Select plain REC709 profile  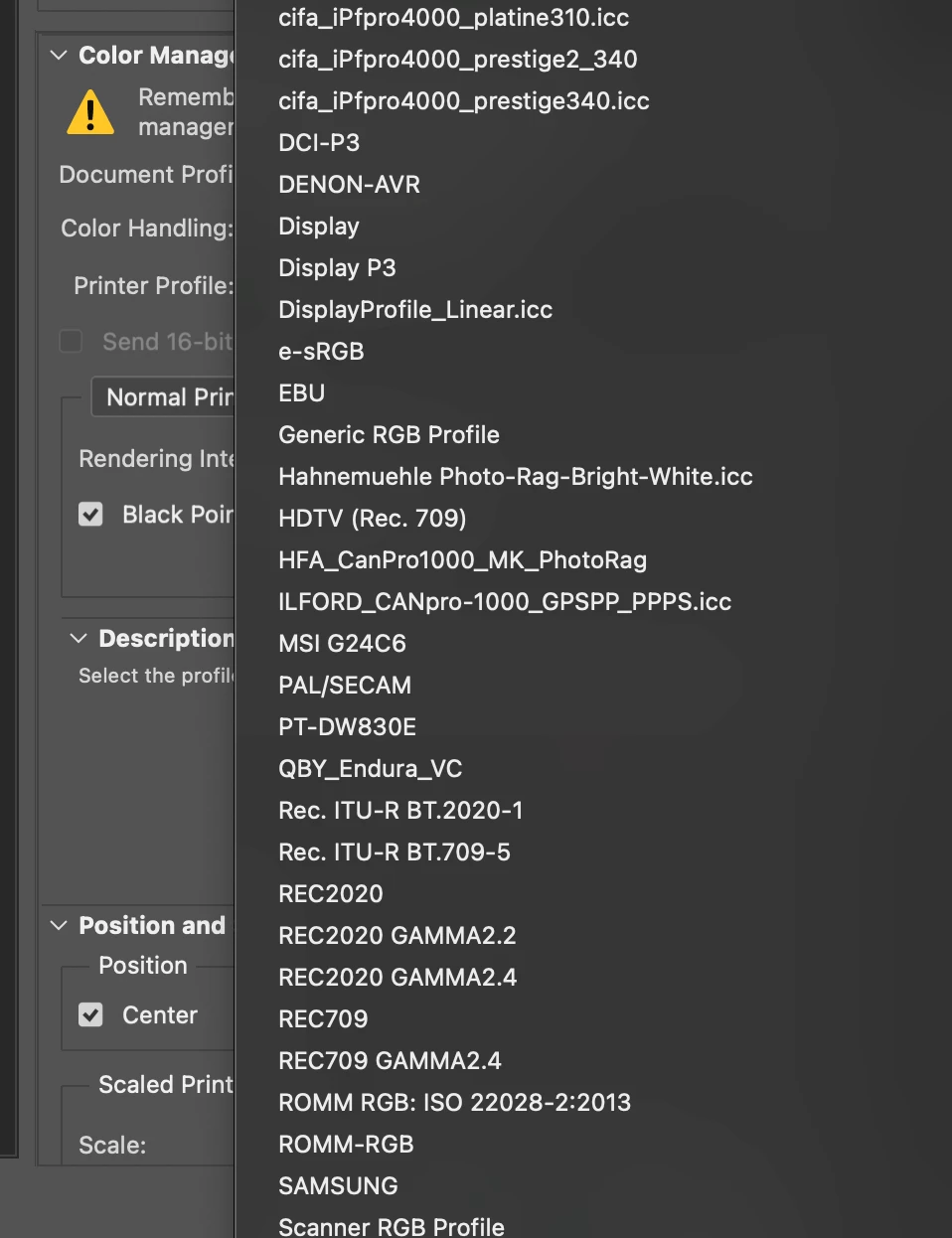click(x=323, y=1019)
